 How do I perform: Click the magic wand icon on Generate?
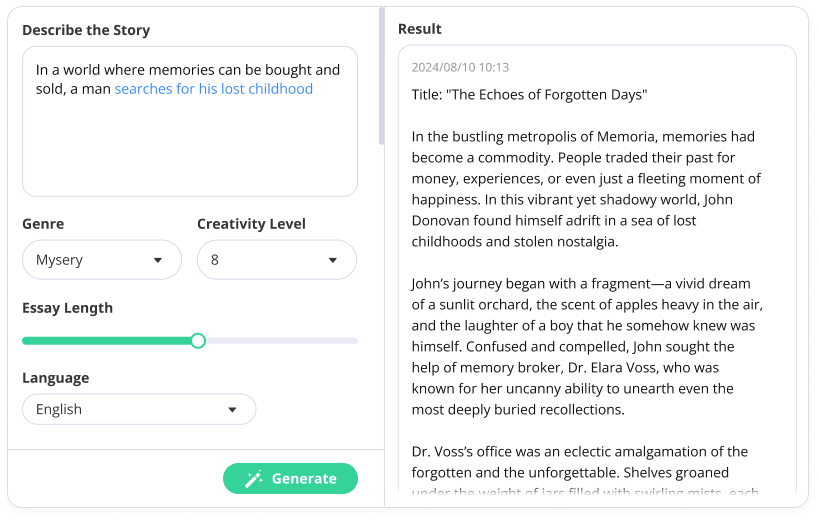pos(254,478)
